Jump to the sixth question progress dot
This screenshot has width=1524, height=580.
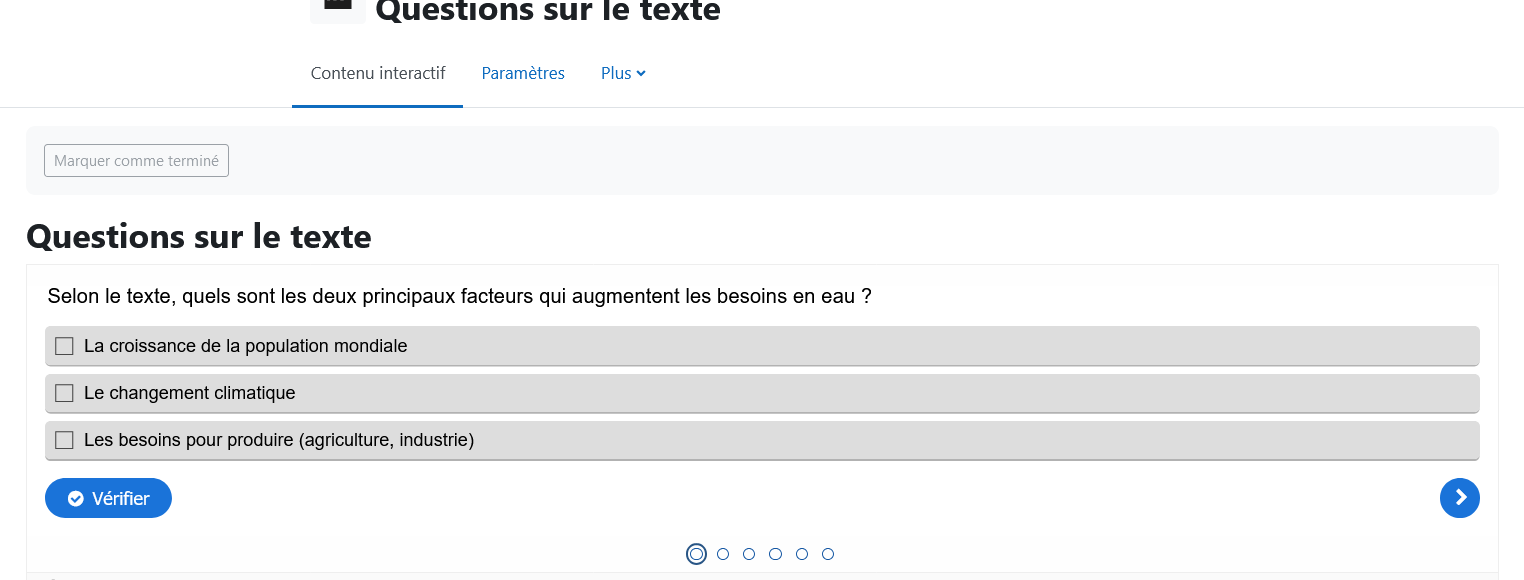[x=828, y=554]
